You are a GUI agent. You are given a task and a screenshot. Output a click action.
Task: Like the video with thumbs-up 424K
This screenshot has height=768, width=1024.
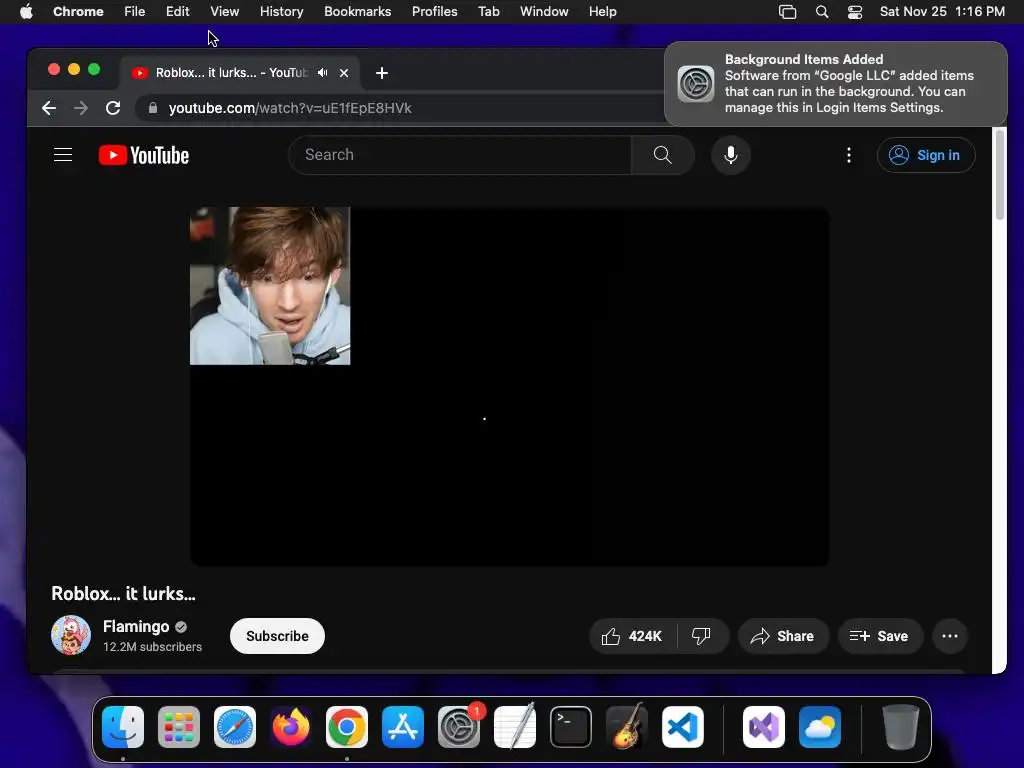click(632, 636)
